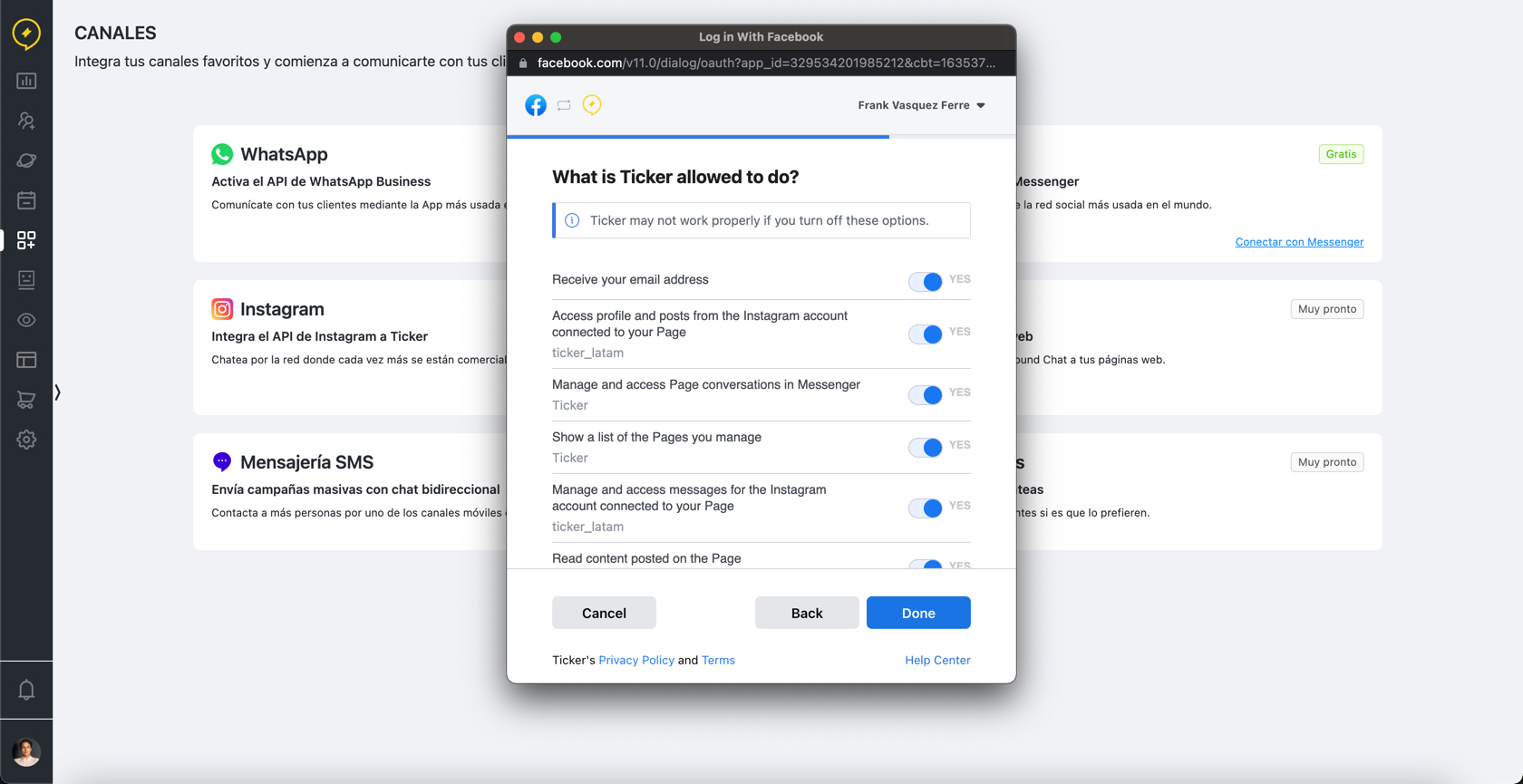
Task: Click 'Log in With Facebook' window title
Action: coord(761,37)
